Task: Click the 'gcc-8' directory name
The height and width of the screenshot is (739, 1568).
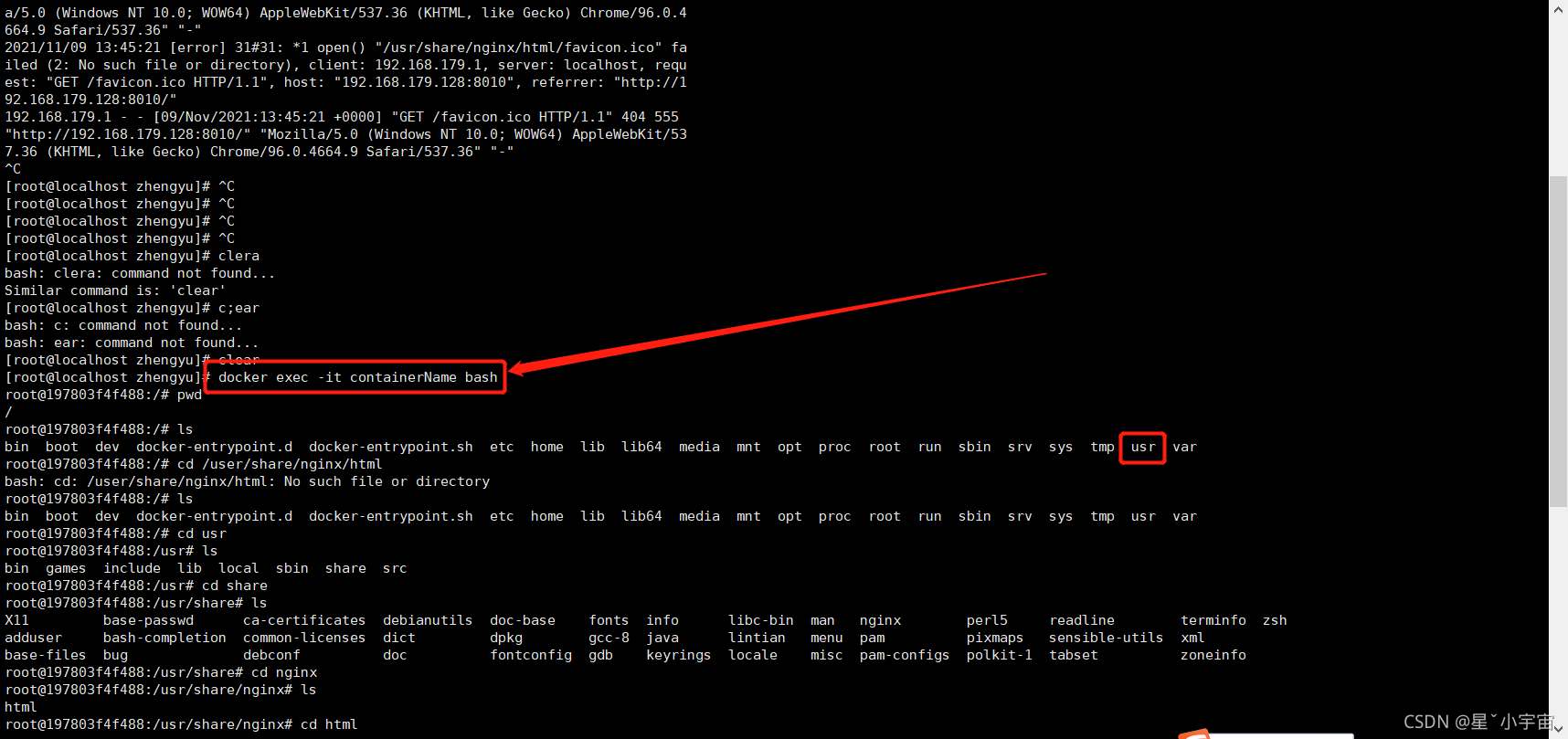Action: [x=609, y=638]
